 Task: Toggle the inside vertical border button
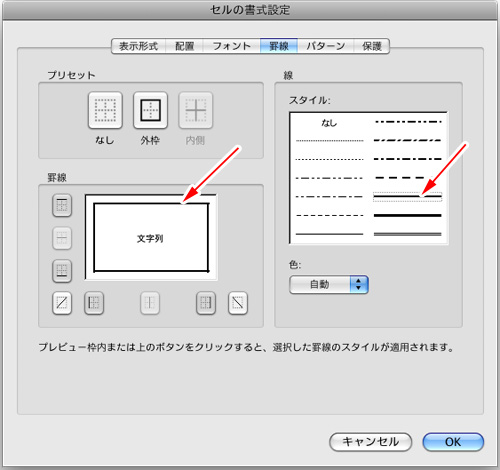coord(150,303)
